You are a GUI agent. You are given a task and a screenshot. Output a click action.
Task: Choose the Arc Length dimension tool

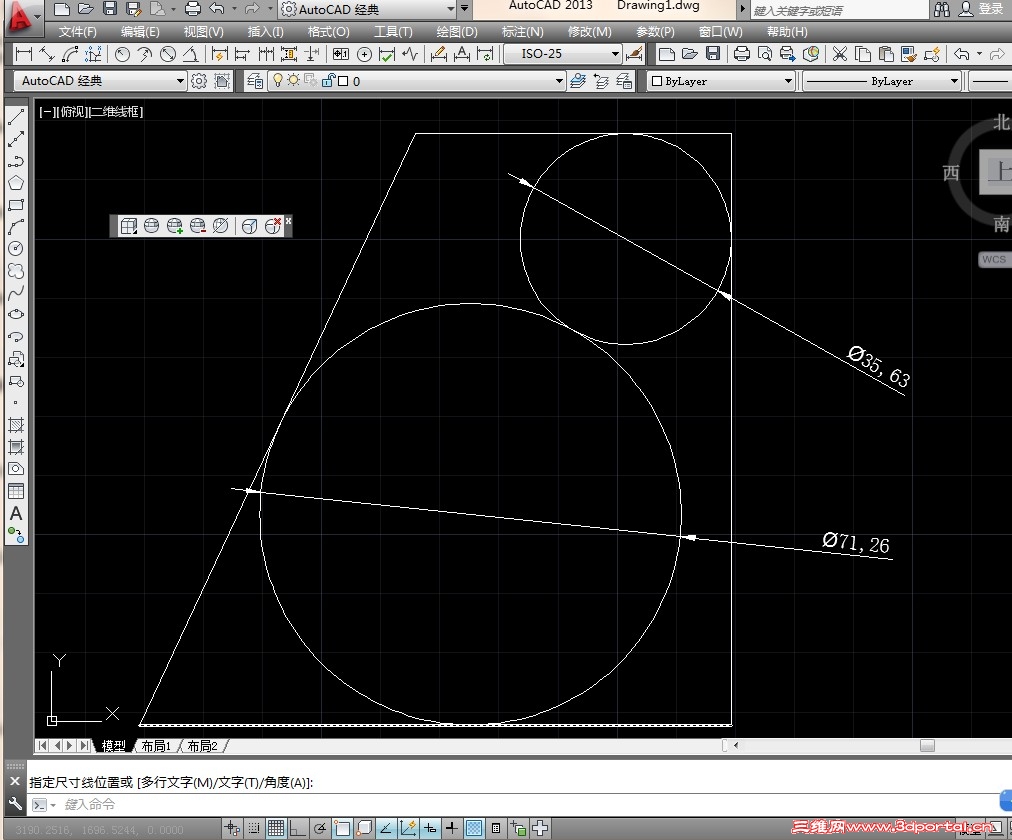pyautogui.click(x=70, y=54)
